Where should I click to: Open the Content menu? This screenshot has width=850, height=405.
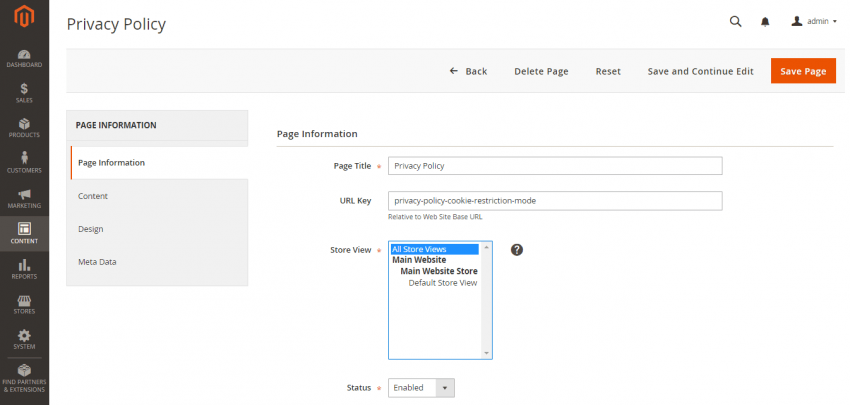[x=24, y=234]
